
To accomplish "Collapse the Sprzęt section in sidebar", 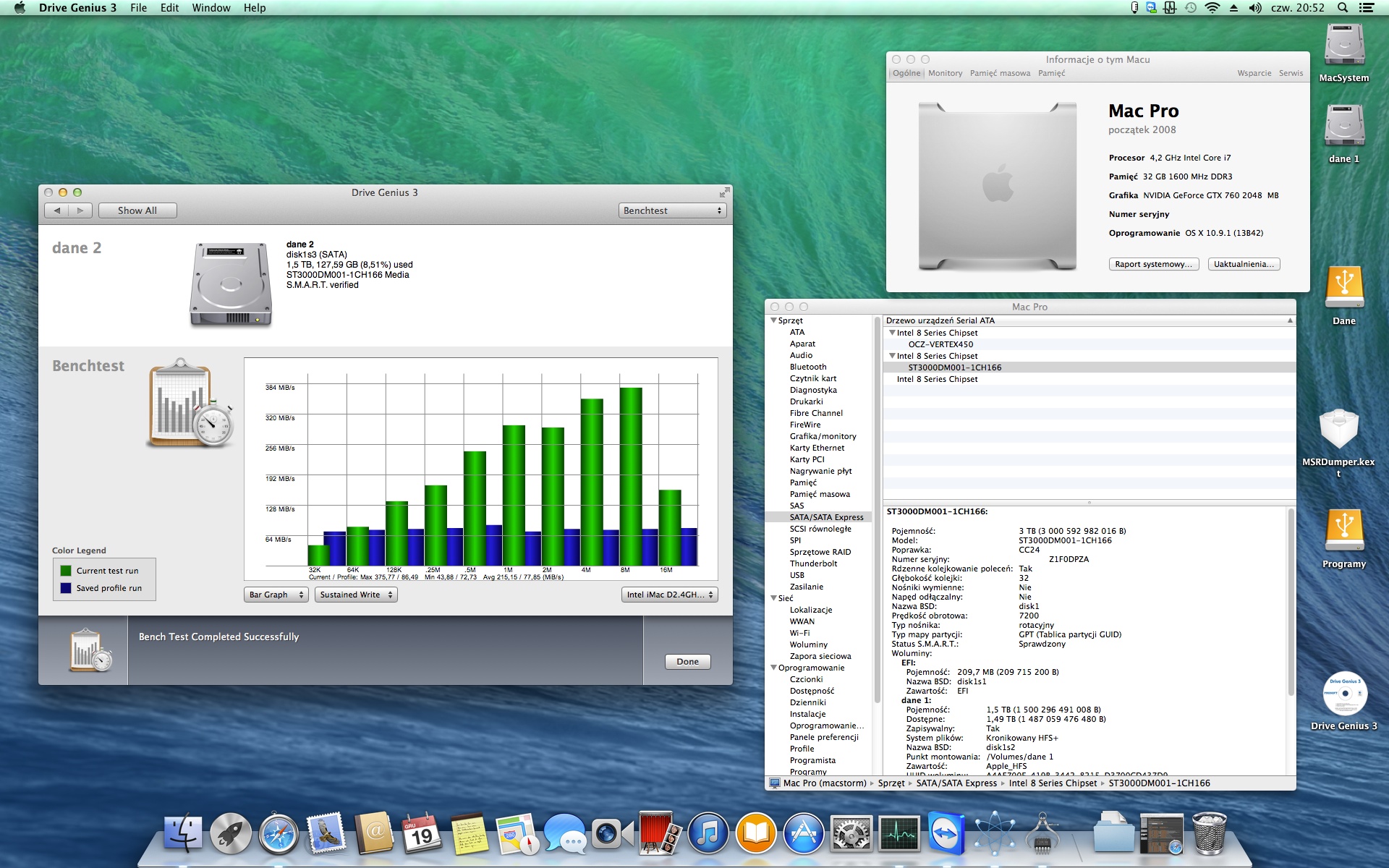I will pos(773,320).
